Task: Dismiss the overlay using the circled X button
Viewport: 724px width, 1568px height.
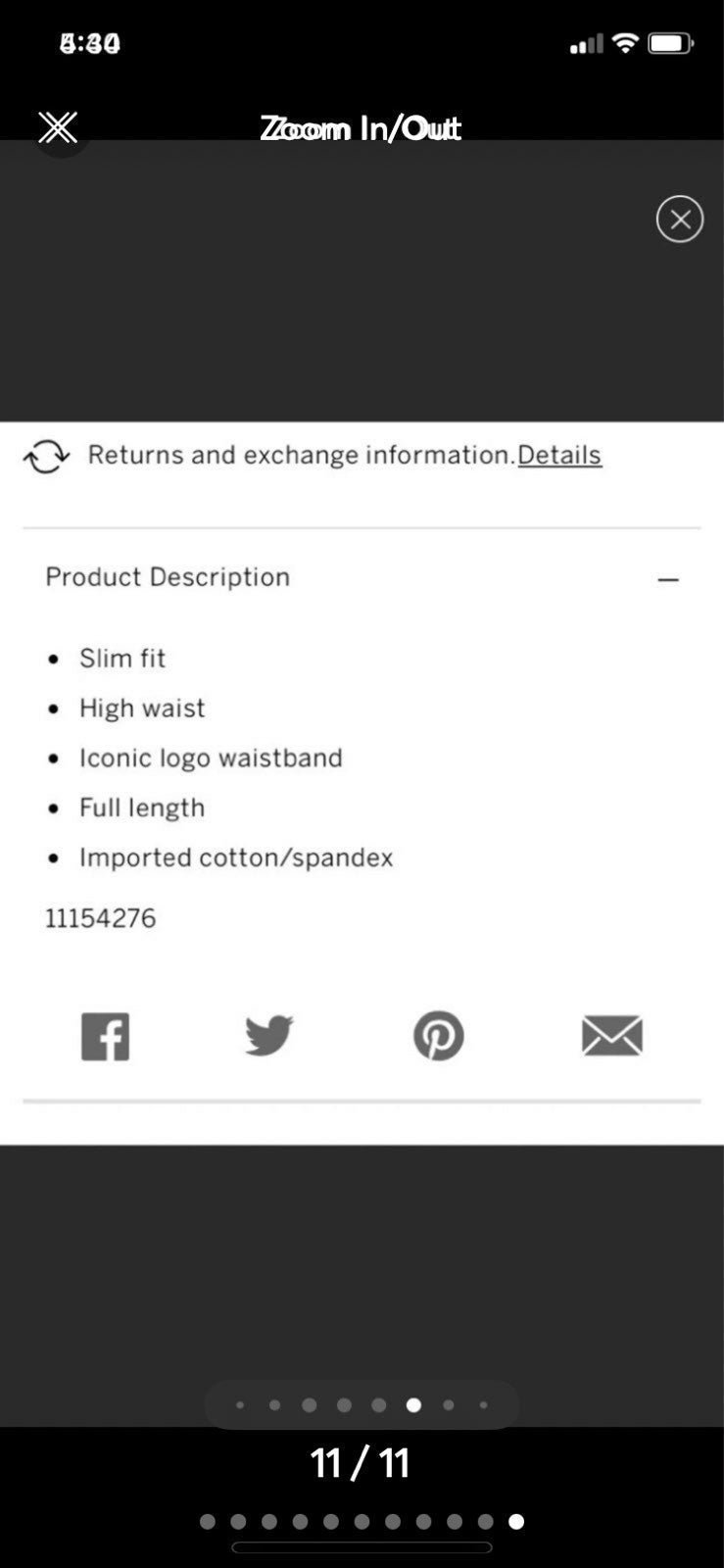Action: pyautogui.click(x=680, y=219)
